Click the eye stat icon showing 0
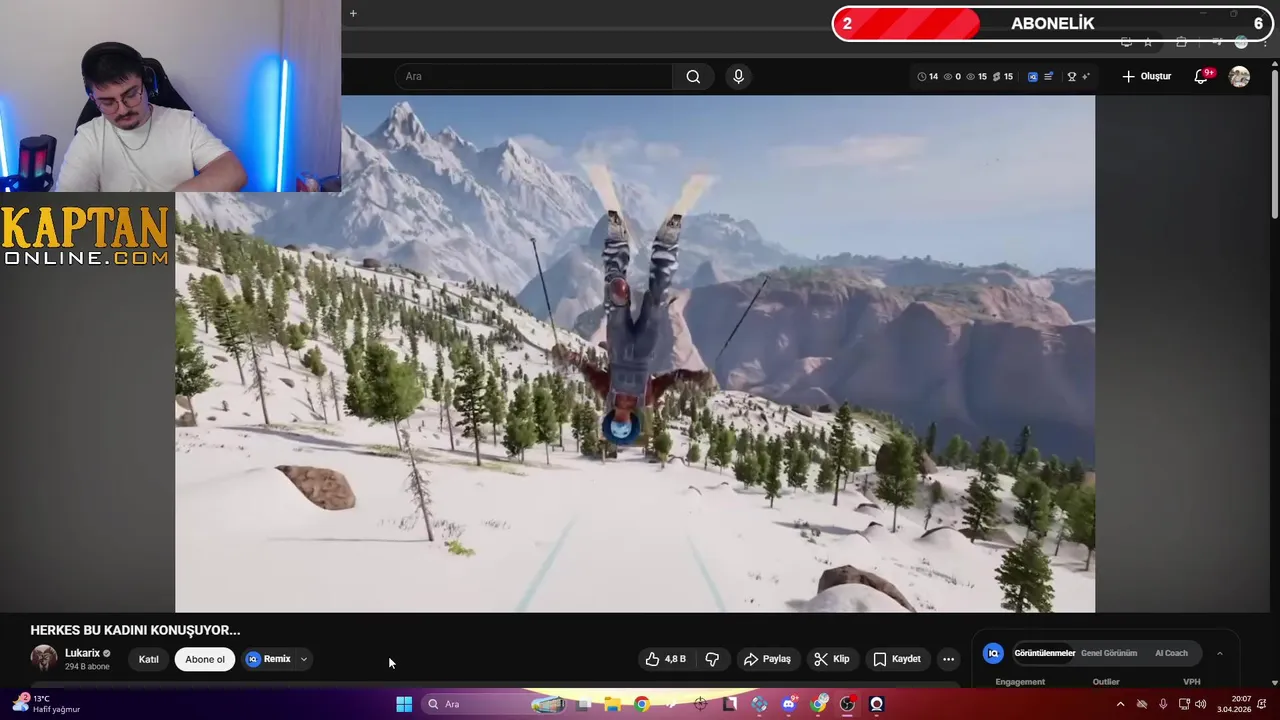 [953, 77]
